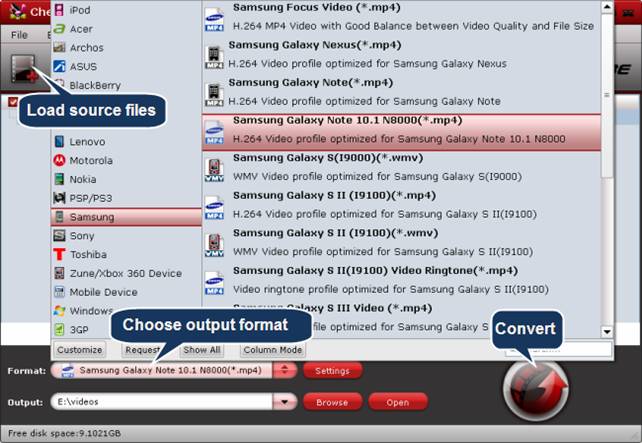
Task: Click the E:\videos output path field
Action: pos(162,402)
